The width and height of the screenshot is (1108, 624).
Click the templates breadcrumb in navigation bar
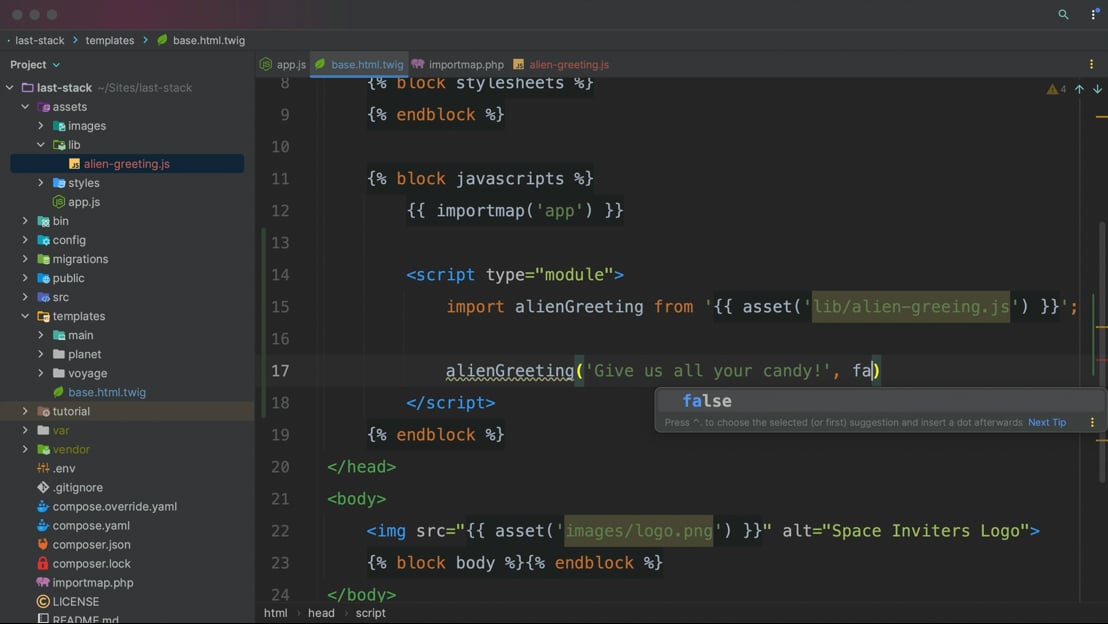point(109,40)
